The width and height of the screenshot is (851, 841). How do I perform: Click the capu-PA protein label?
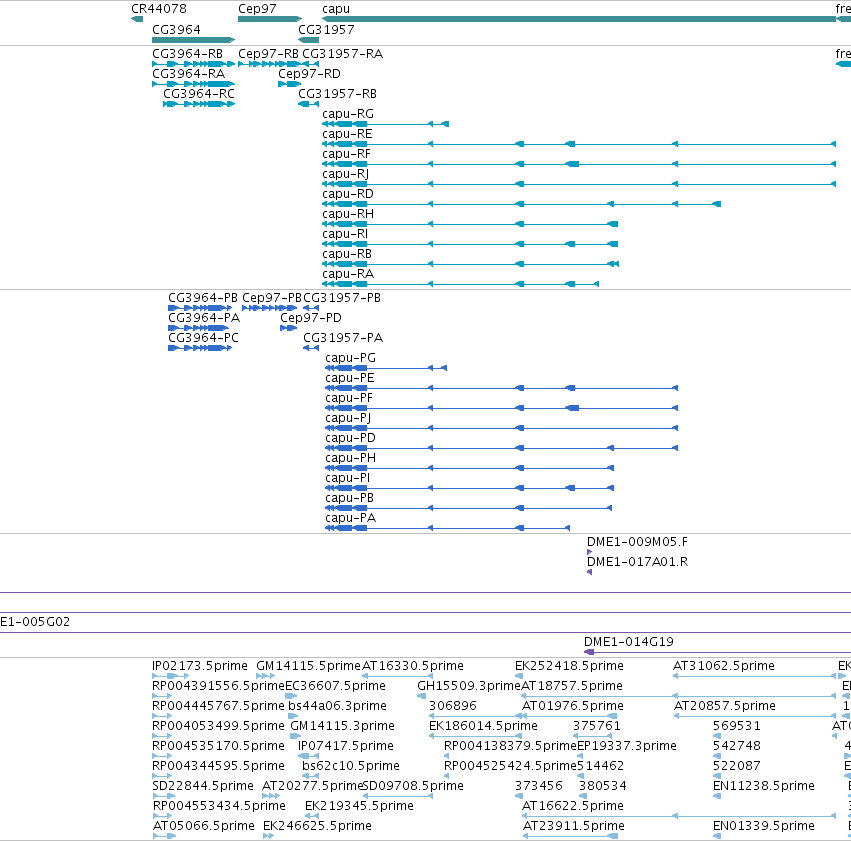351,519
